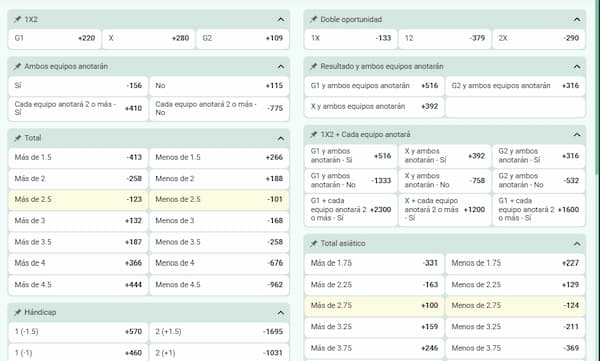Pin the Total market
The width and height of the screenshot is (600, 361).
point(17,138)
